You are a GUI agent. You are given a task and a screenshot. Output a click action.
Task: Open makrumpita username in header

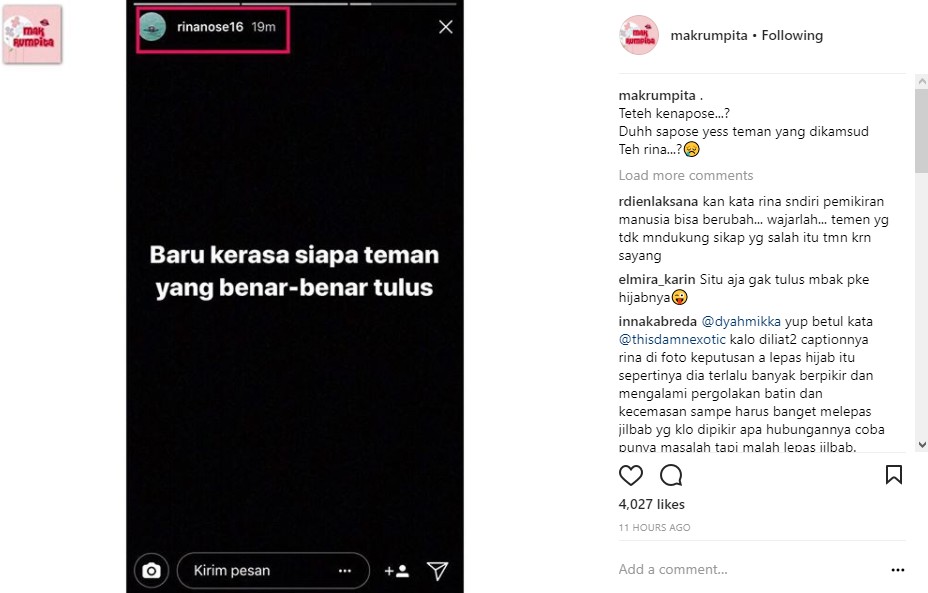point(709,36)
